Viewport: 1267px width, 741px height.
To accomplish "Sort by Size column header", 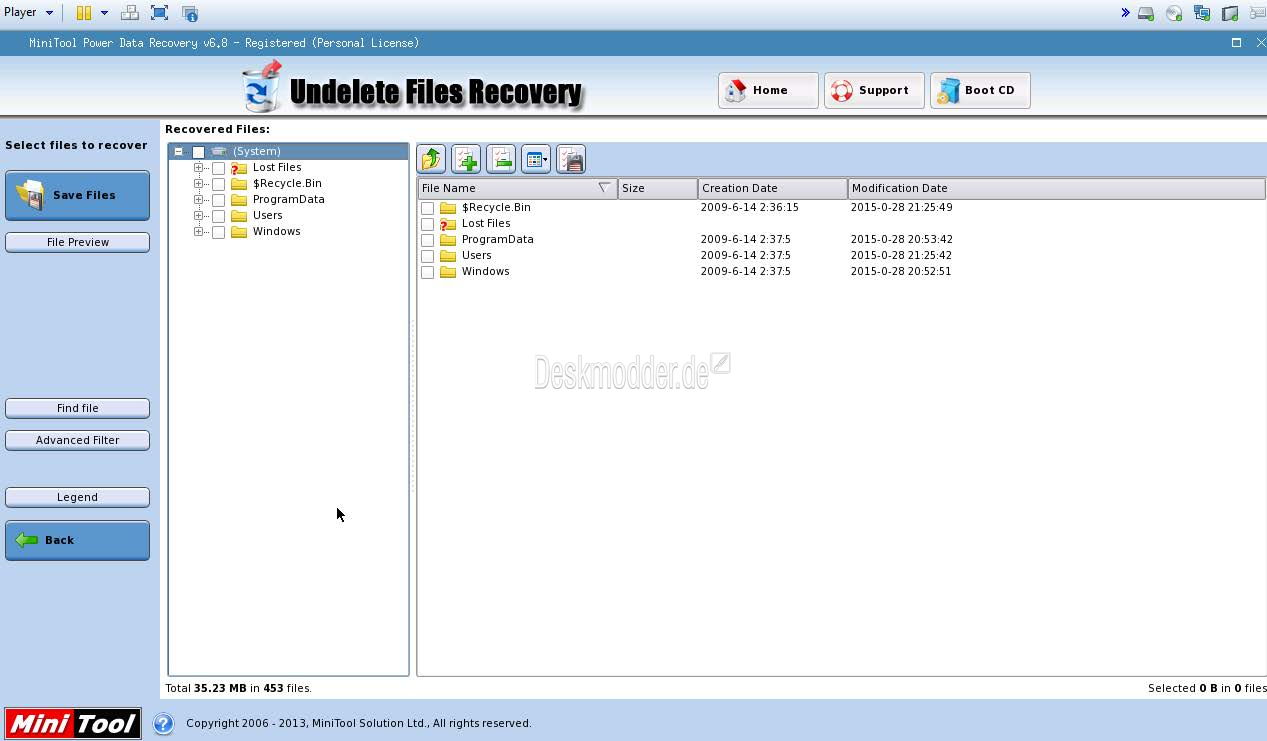I will point(658,188).
